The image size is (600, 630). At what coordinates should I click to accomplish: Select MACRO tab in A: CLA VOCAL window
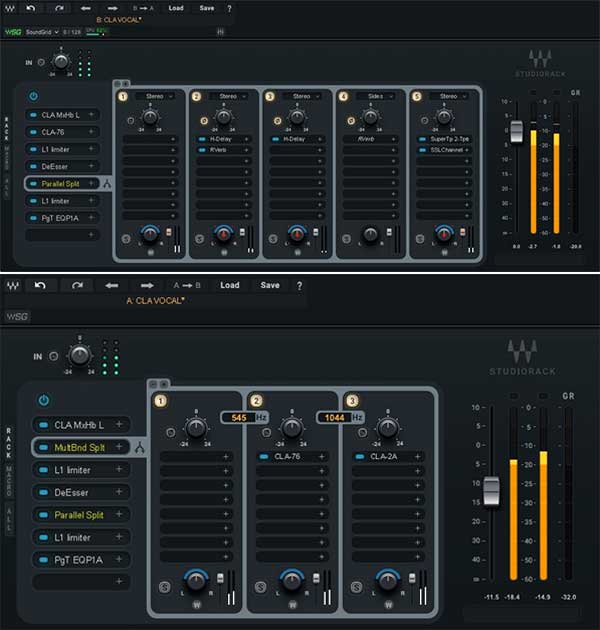pos(8,481)
